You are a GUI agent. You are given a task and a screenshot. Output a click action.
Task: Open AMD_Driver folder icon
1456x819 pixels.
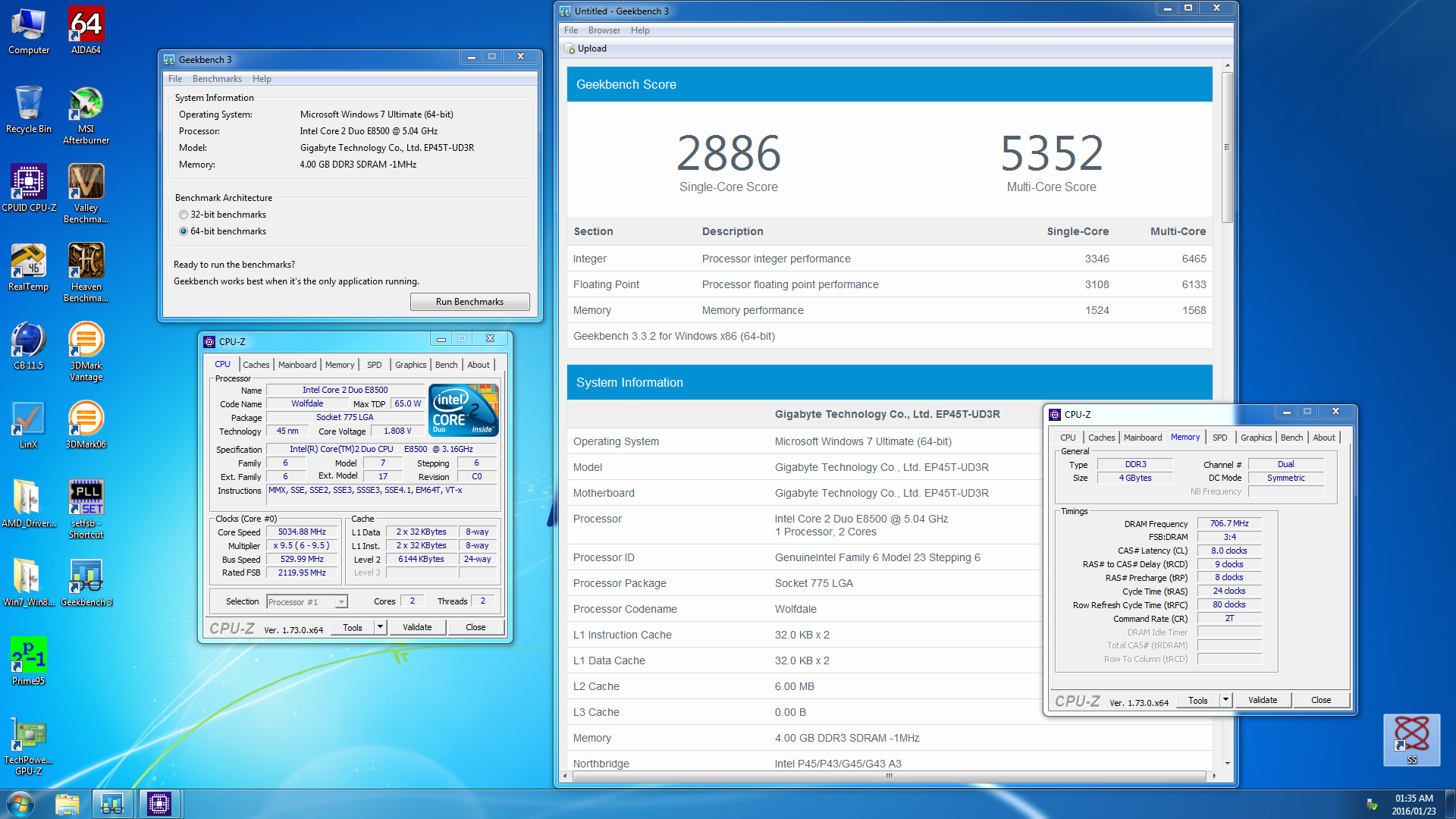29,504
